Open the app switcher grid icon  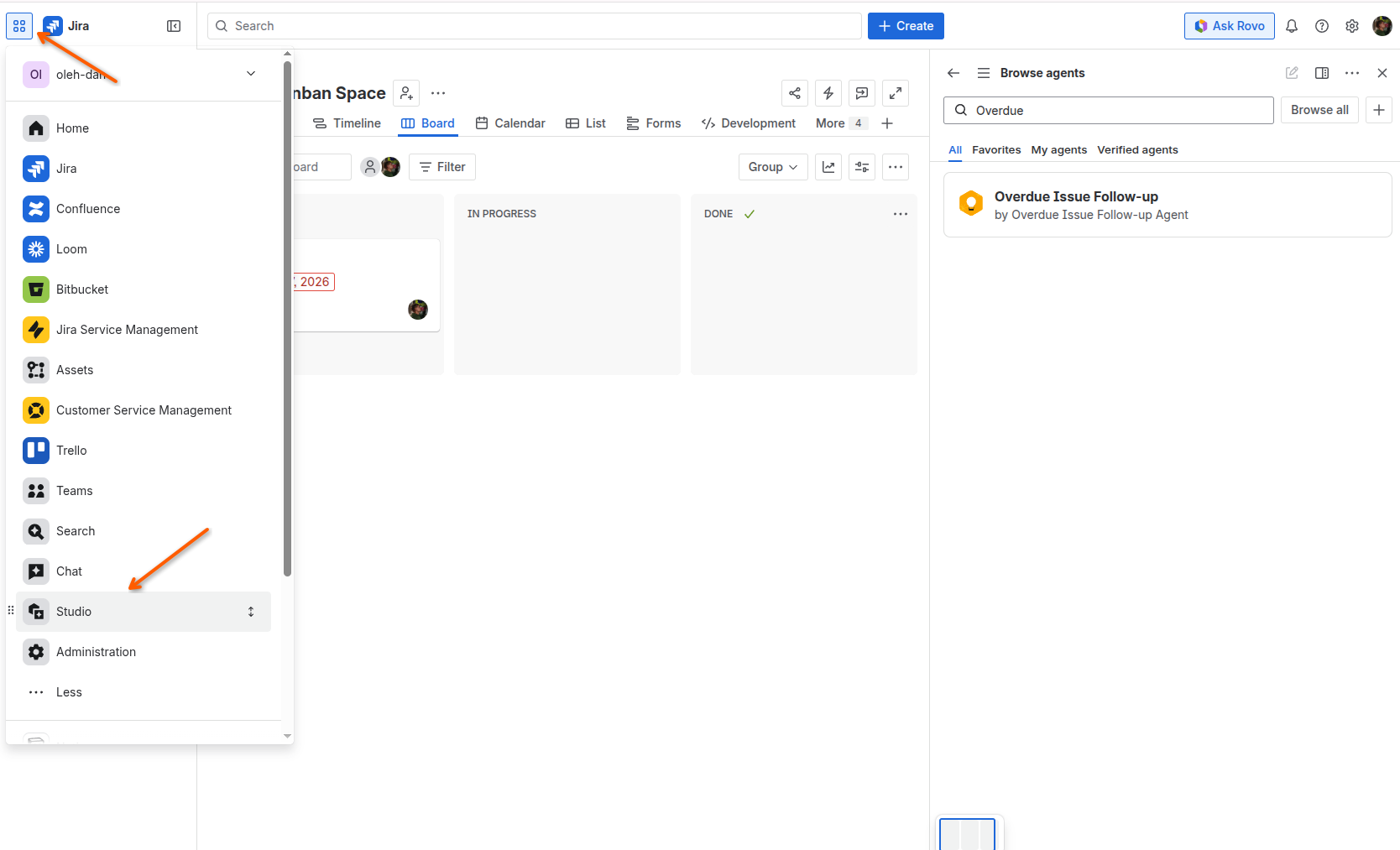tap(19, 26)
